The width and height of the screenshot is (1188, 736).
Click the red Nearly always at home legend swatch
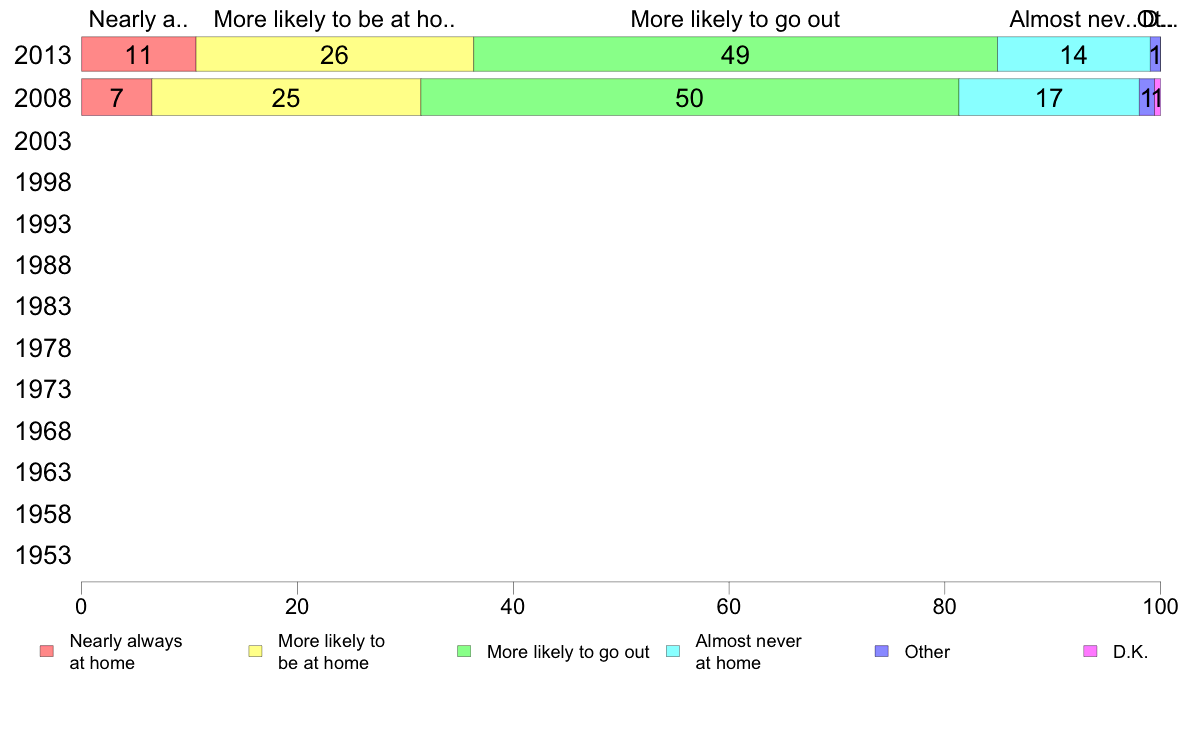47,651
